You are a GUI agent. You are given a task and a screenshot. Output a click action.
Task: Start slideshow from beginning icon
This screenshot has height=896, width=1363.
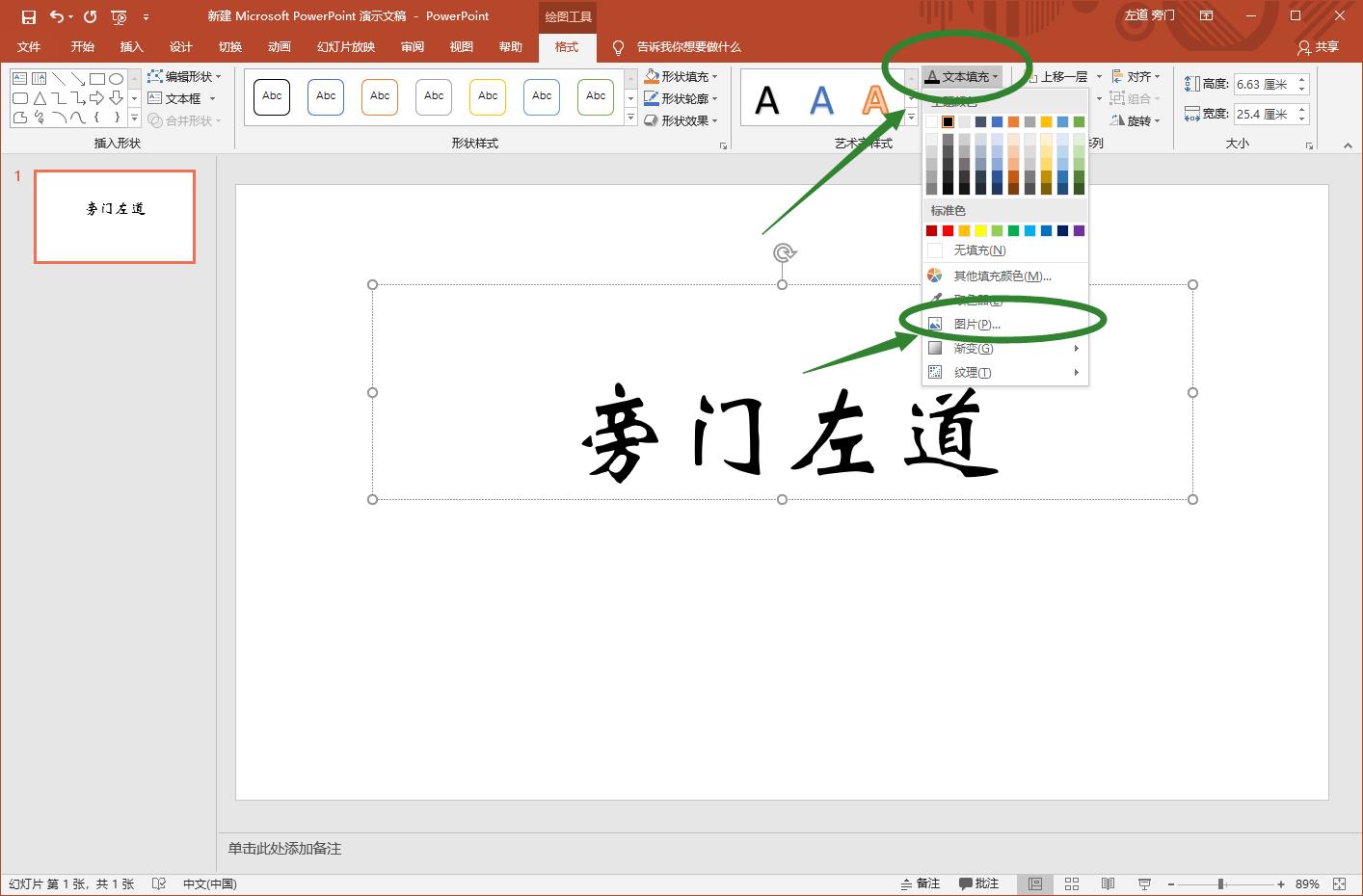[119, 16]
